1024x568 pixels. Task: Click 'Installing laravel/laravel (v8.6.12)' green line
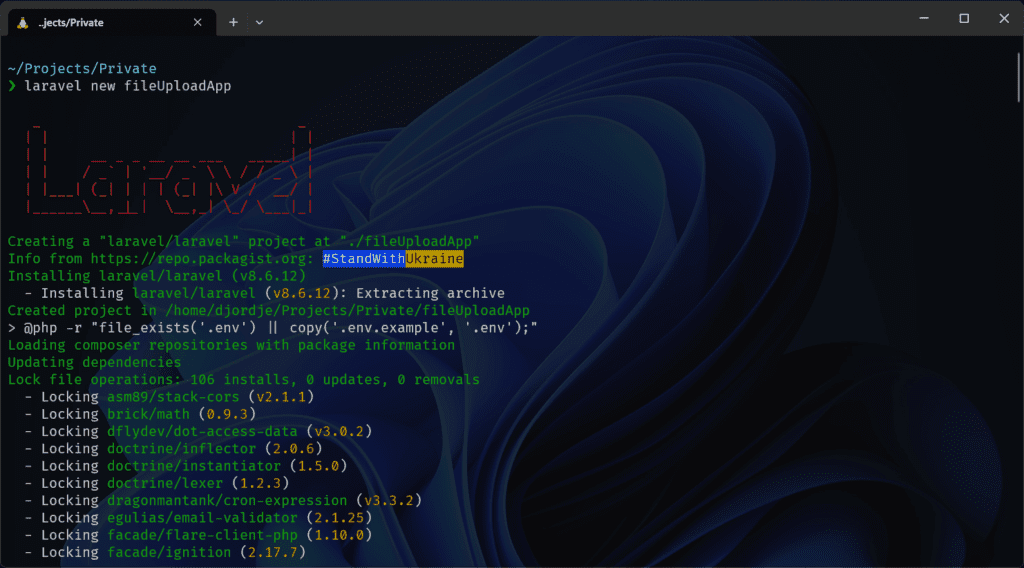[x=157, y=276]
